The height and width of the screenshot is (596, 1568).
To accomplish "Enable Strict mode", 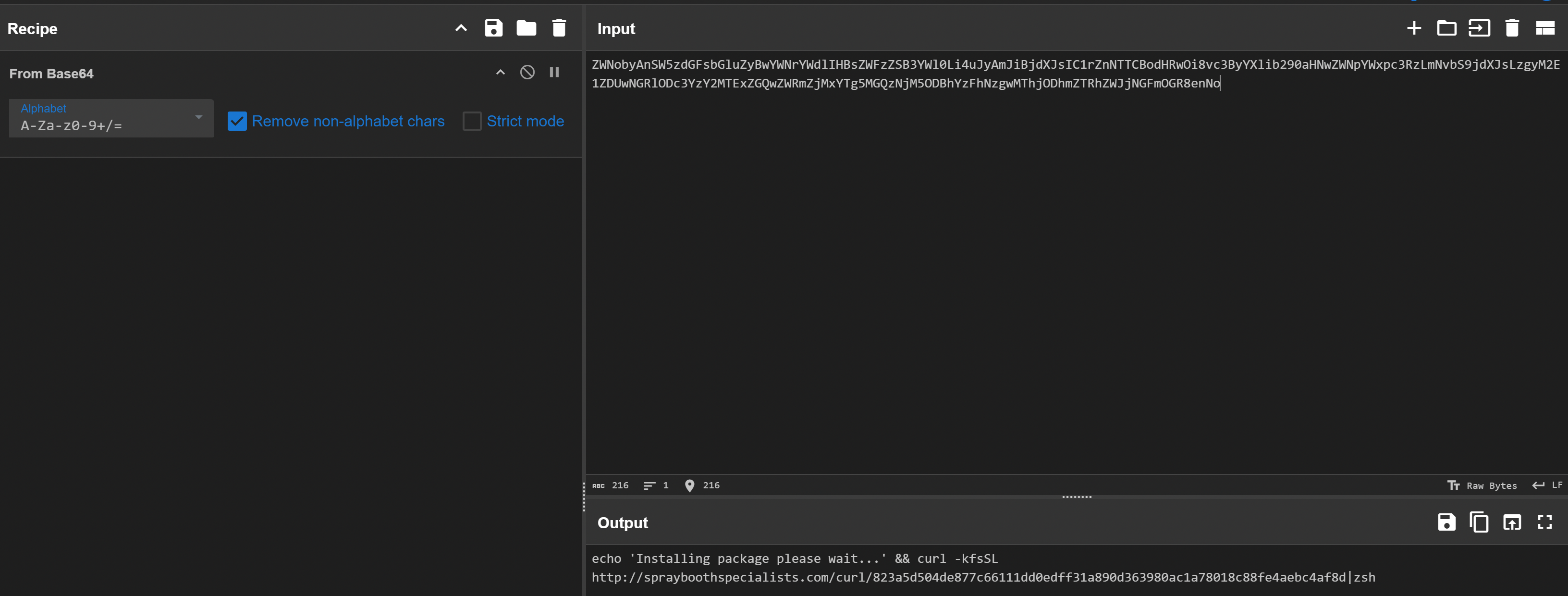I will (x=472, y=121).
